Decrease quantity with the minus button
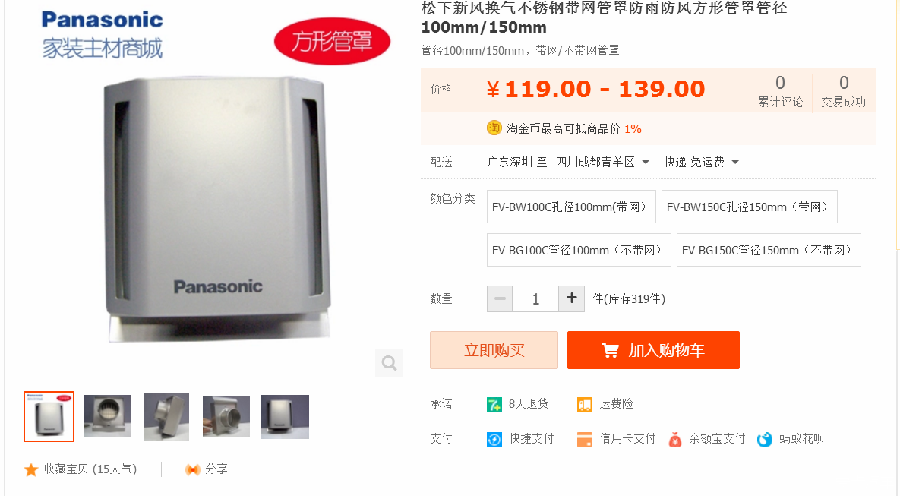The width and height of the screenshot is (900, 496). click(x=500, y=299)
